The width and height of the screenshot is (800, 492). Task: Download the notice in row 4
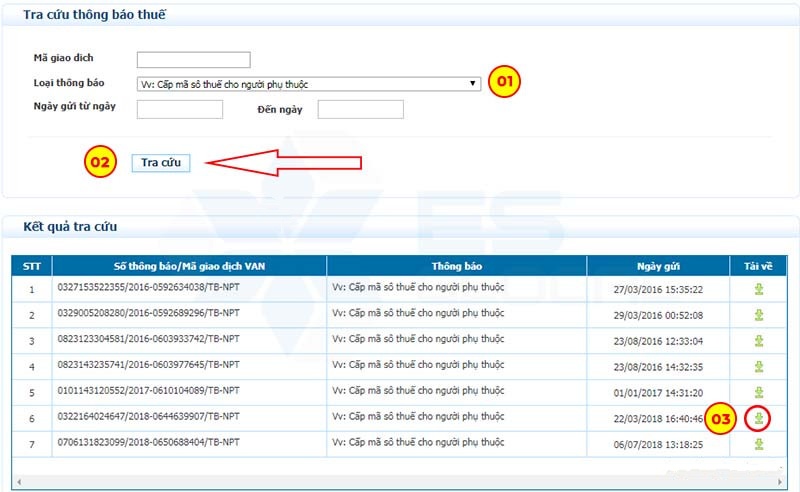coord(759,367)
